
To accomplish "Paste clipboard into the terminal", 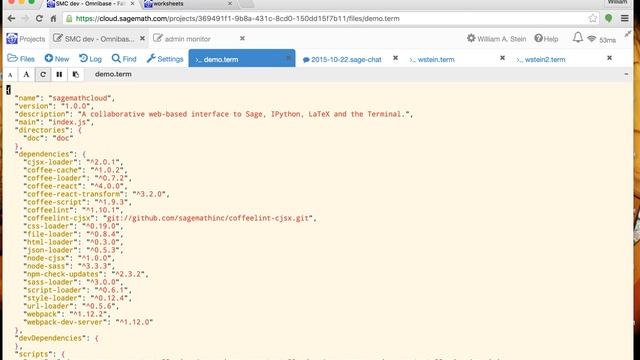I will (x=76, y=75).
